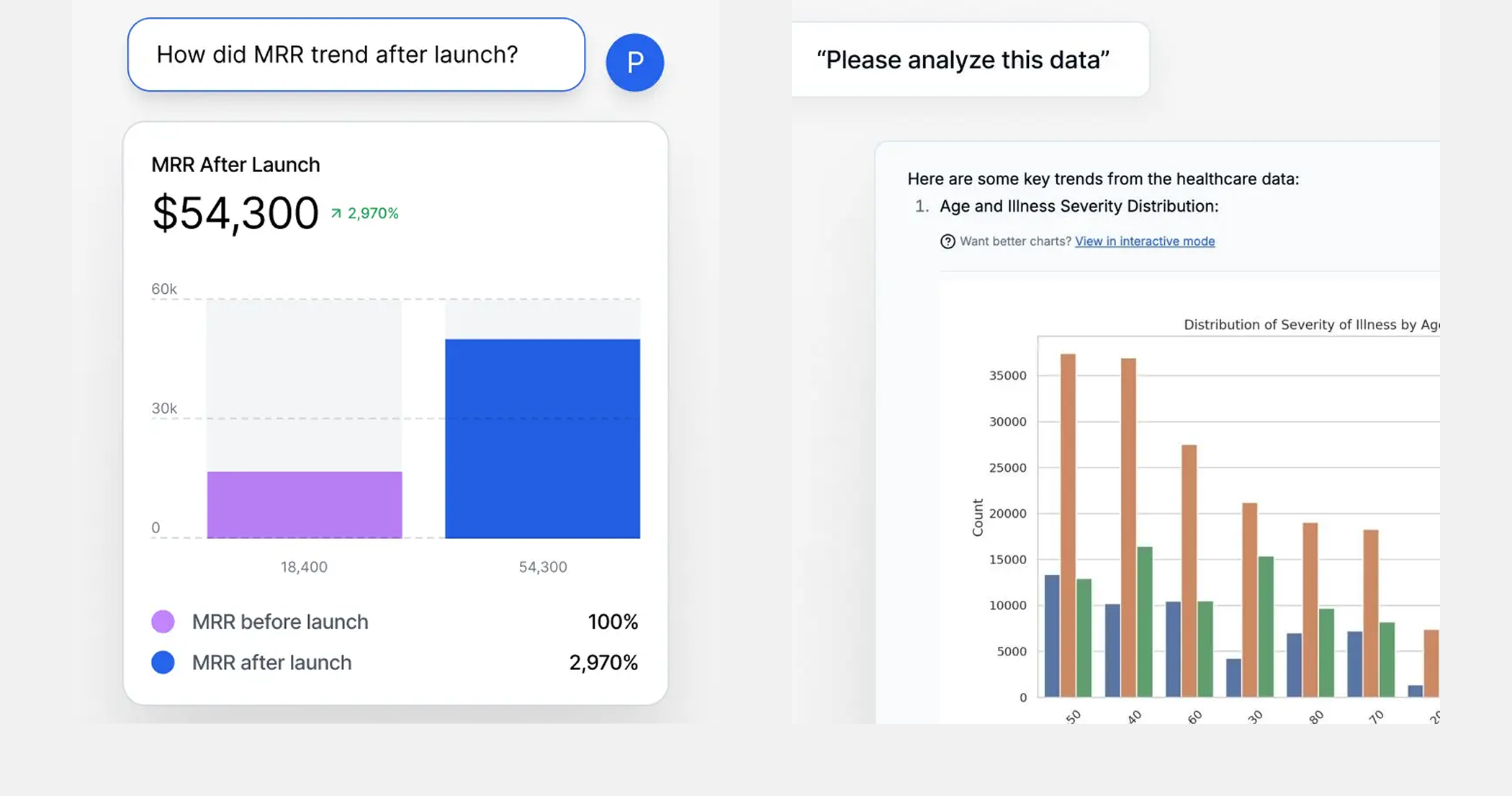Screen dimensions: 1512x796
Task: Click the blue bar for age 30
Action: click(1233, 678)
